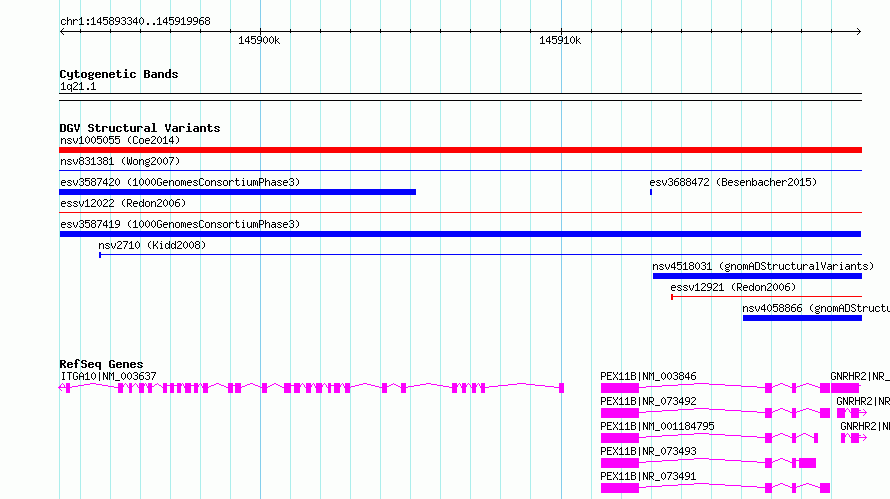Click the GNRHR2 label beside PEX11B|NR_073492
Image resolution: width=890 pixels, height=499 pixels.
tap(863, 401)
